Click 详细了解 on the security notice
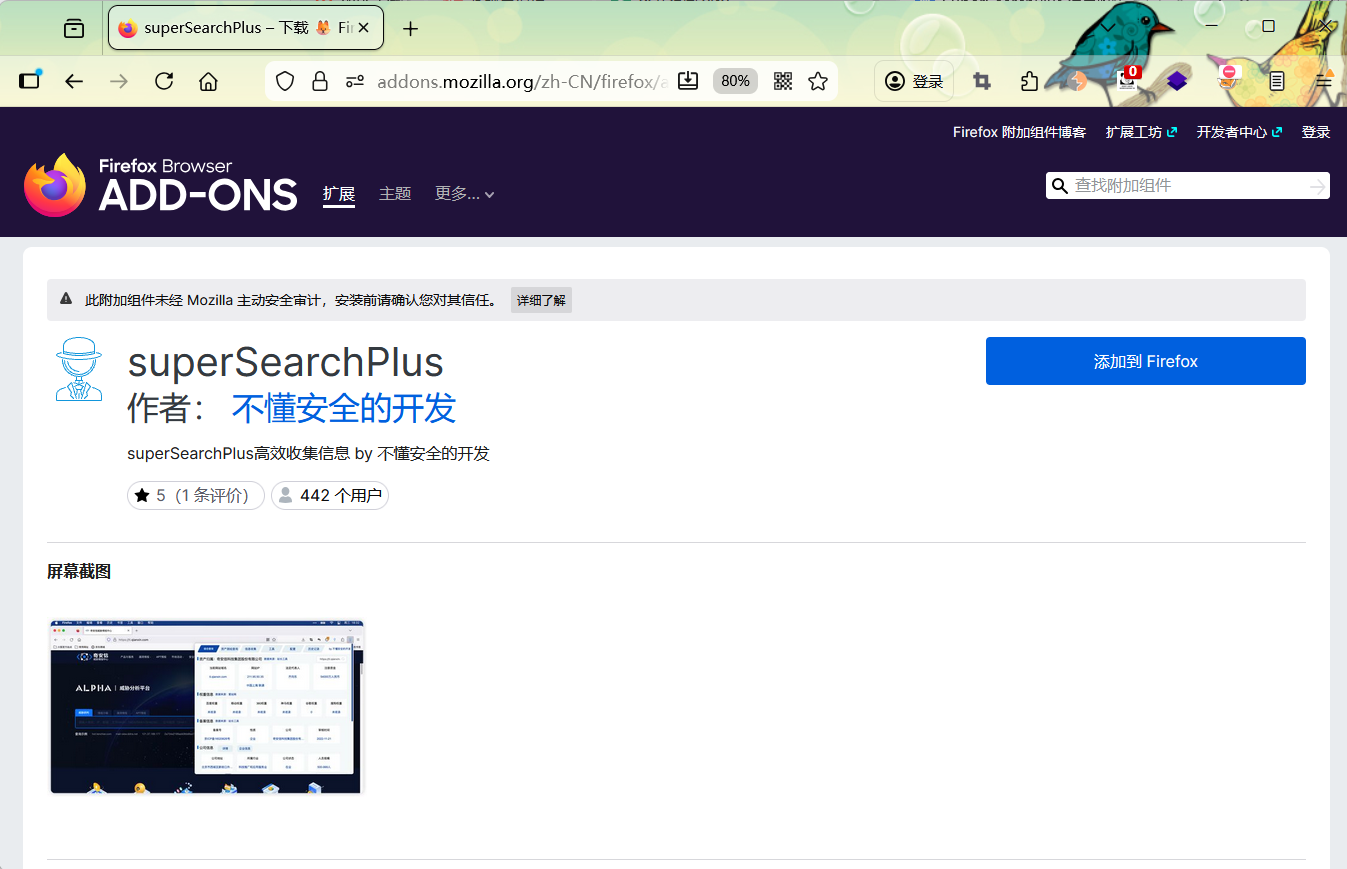Viewport: 1347px width, 869px height. click(541, 300)
